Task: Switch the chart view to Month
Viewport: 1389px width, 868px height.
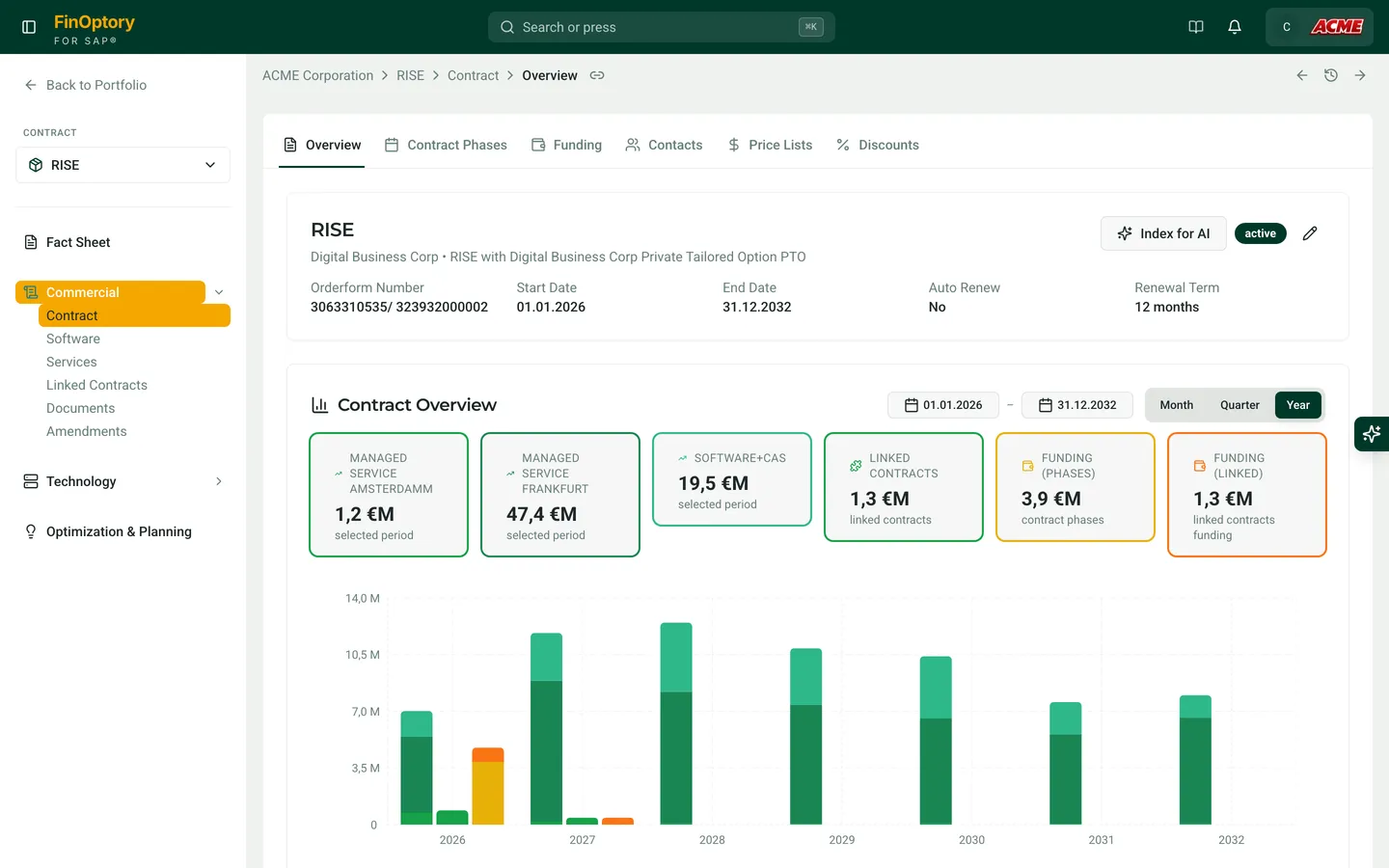Action: (x=1176, y=404)
